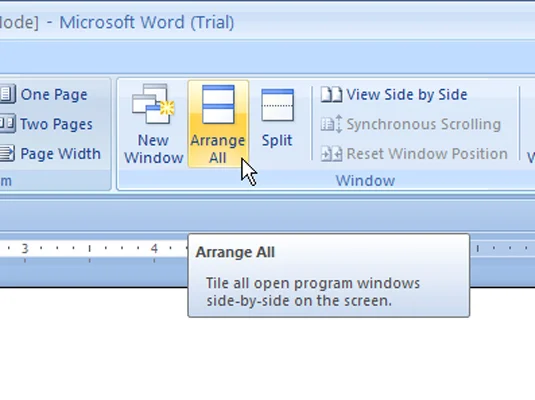This screenshot has height=400, width=535.
Task: Choose the Two Pages text label
Action: (56, 124)
